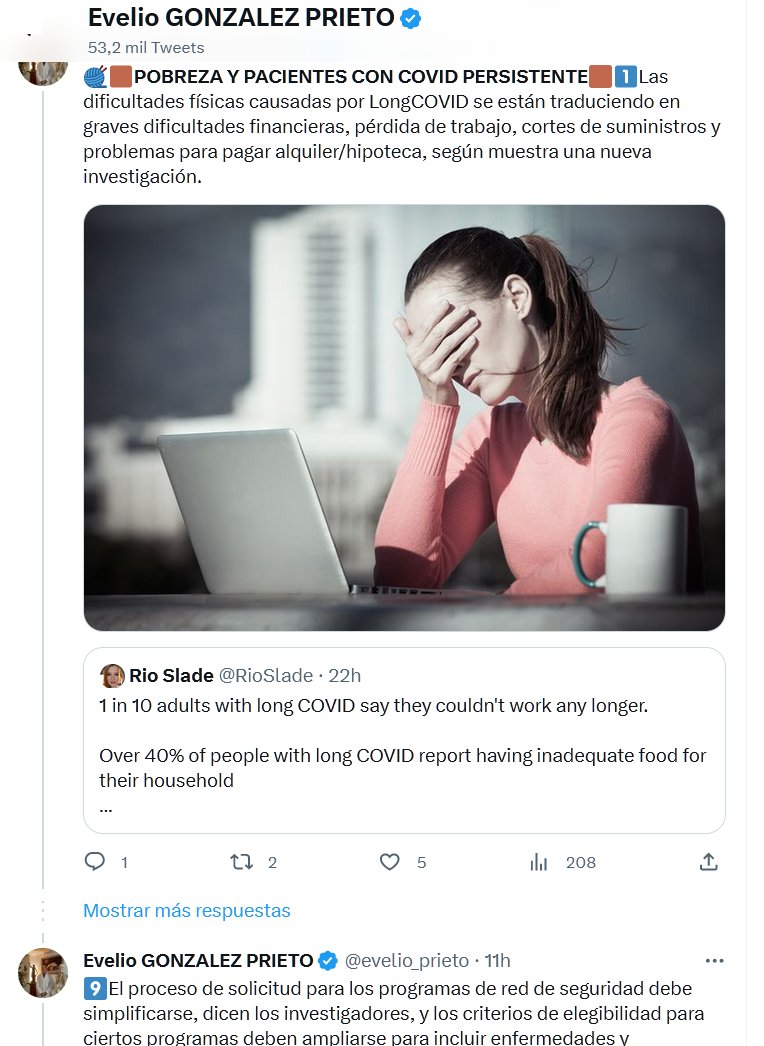Expand thread with Mostrar más respuestas
Screen dimensions: 764x1046
click(187, 910)
